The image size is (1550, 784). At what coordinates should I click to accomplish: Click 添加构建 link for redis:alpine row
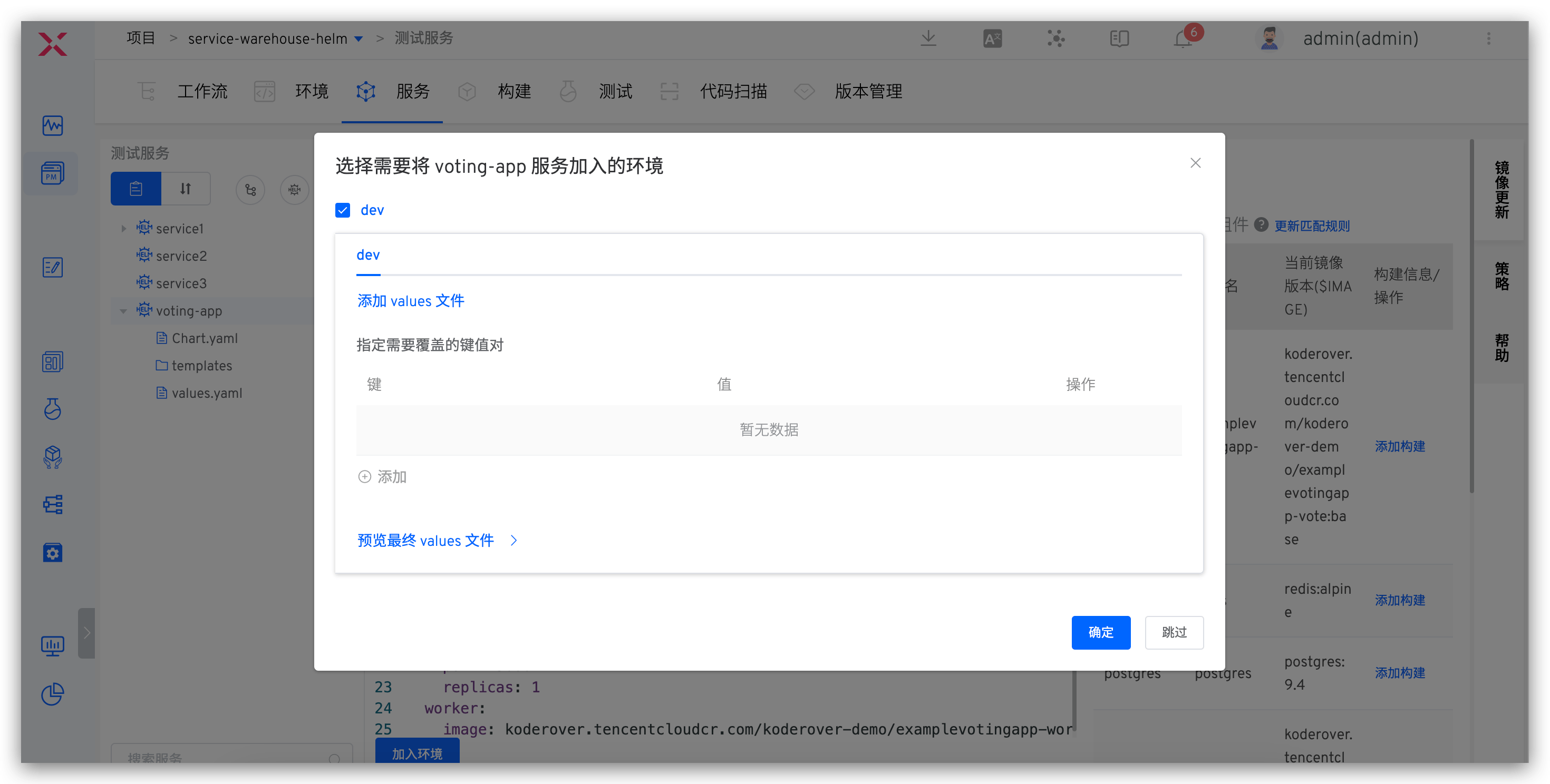point(1400,600)
